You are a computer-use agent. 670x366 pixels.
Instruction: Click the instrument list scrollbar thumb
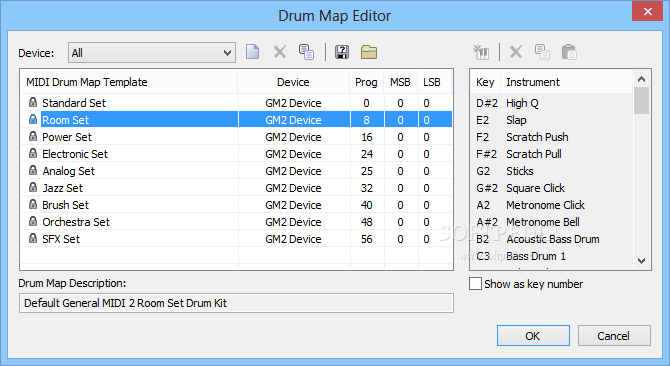(x=641, y=101)
